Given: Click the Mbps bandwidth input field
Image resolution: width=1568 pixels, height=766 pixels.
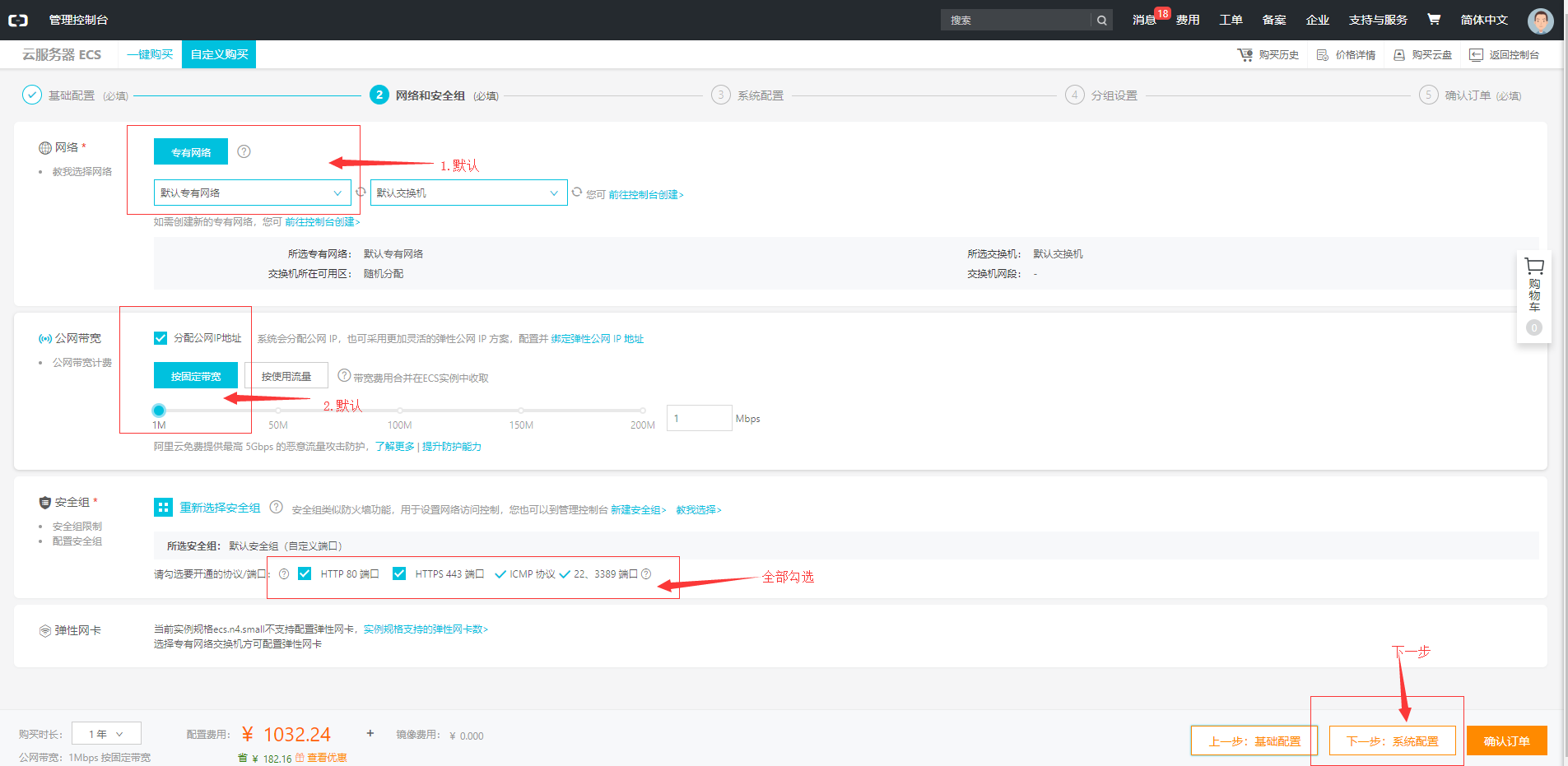Looking at the screenshot, I should point(699,418).
